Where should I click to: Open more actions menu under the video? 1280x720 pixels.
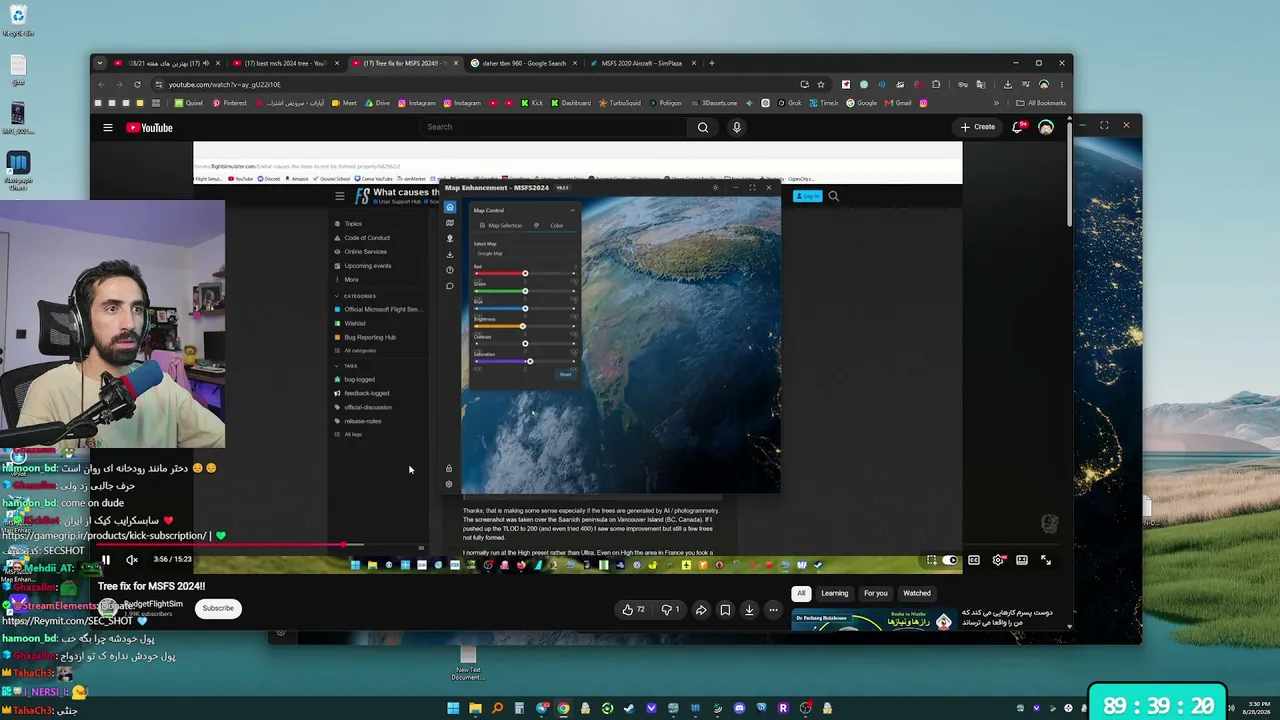click(x=773, y=610)
